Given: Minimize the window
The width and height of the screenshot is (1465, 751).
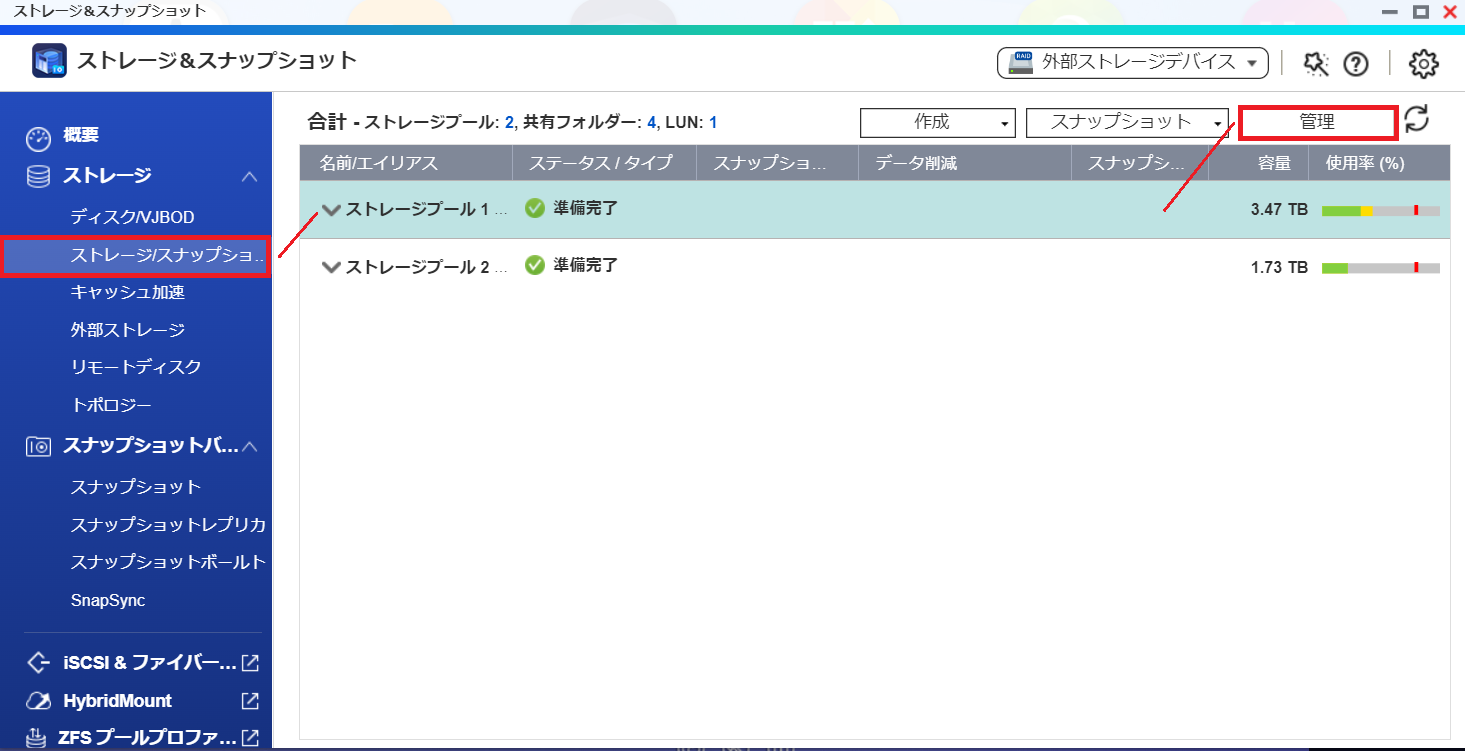Looking at the screenshot, I should pyautogui.click(x=1391, y=12).
